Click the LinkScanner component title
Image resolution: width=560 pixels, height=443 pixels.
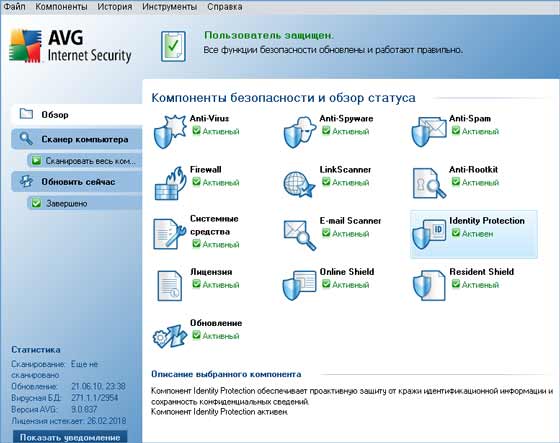[x=345, y=169]
